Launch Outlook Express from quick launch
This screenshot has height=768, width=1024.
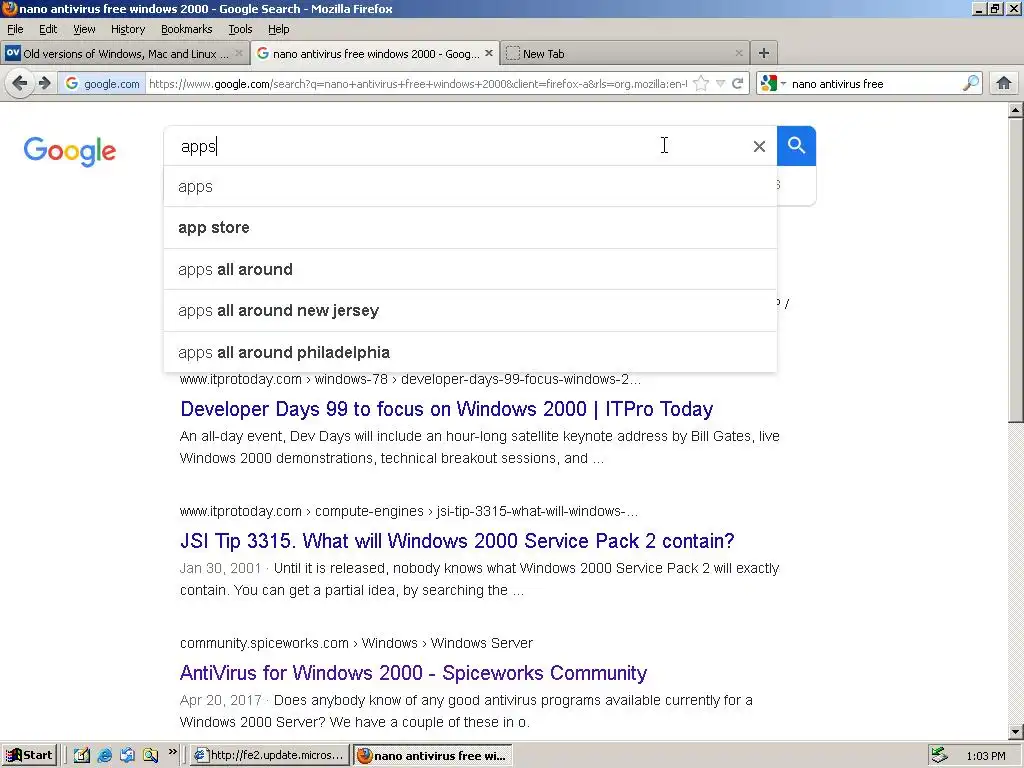point(127,756)
